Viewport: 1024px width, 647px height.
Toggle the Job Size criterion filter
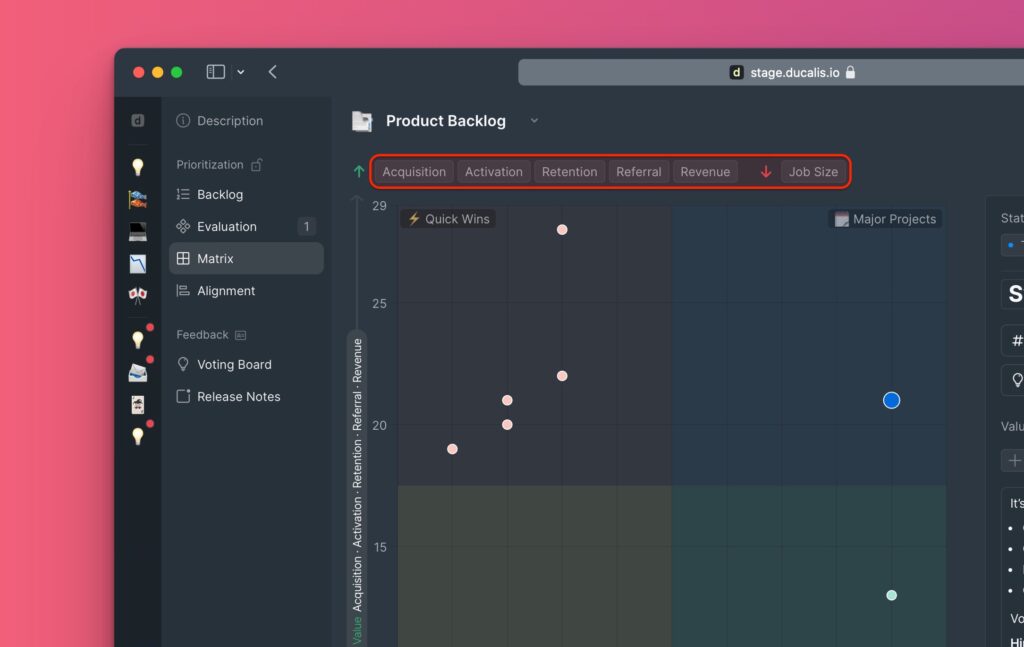click(813, 172)
